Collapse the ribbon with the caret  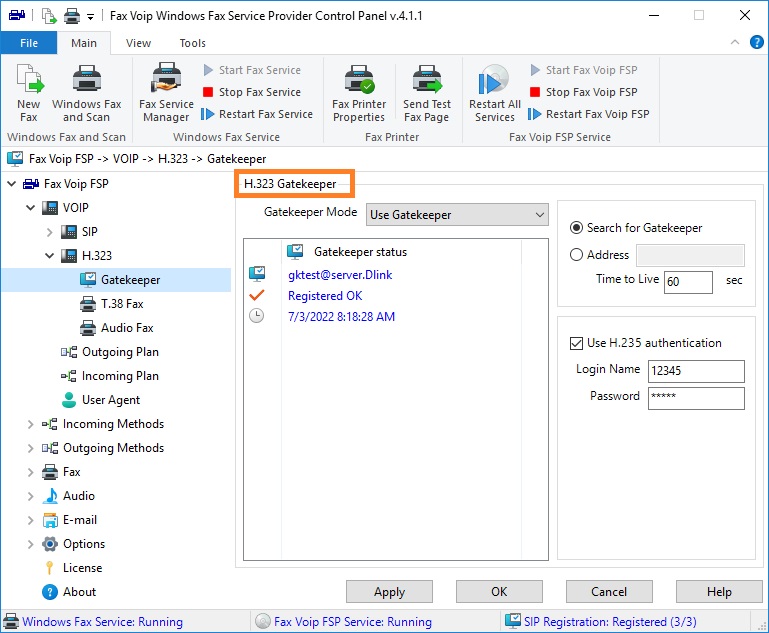coord(735,42)
